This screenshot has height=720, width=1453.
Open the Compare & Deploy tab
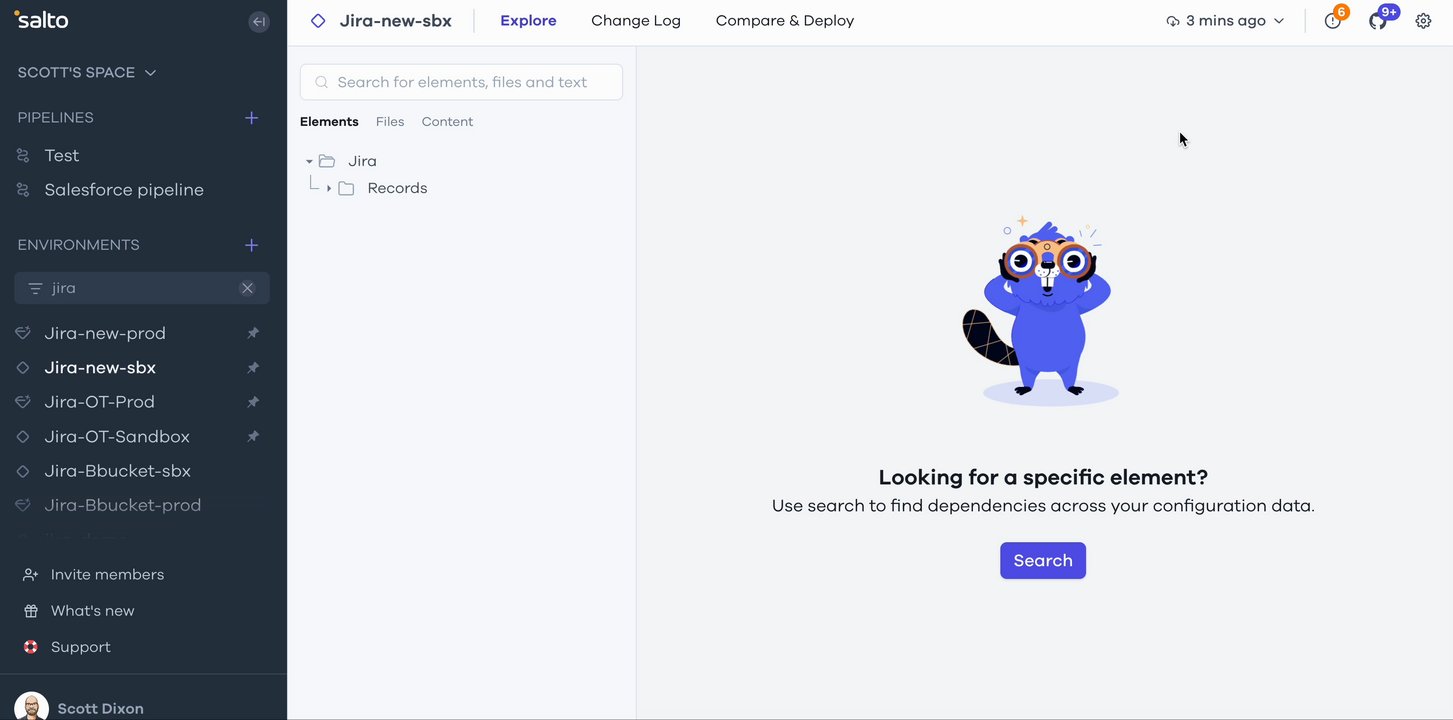pos(785,21)
